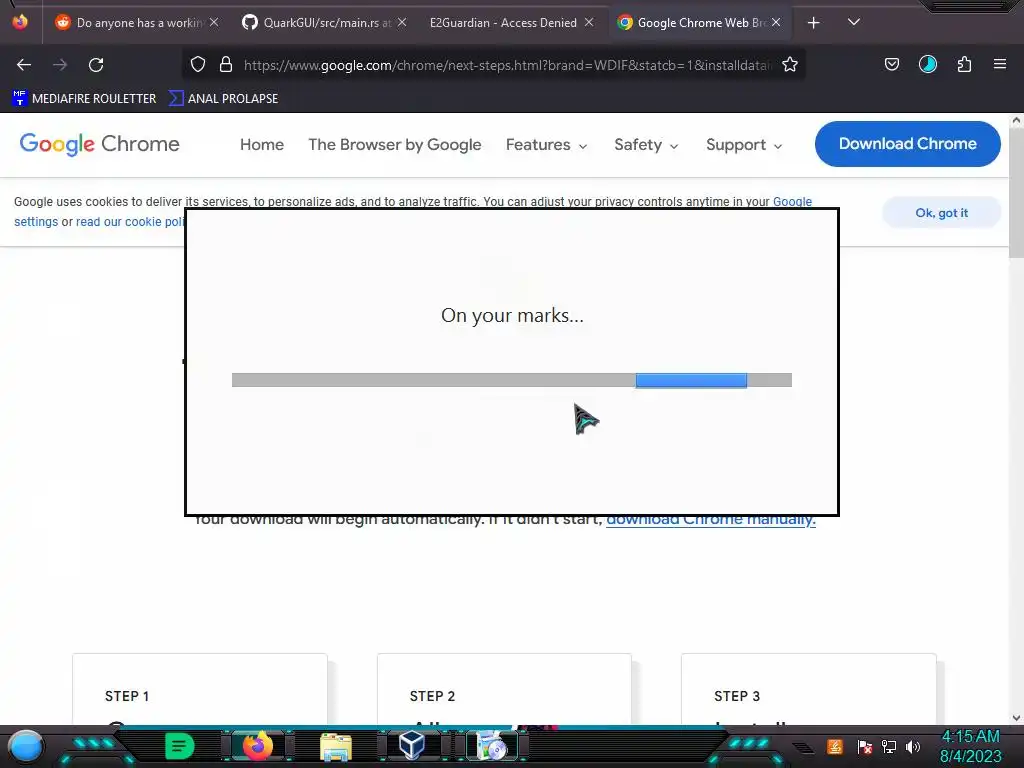1024x768 pixels.
Task: Open the volume speaker tray icon
Action: point(913,746)
